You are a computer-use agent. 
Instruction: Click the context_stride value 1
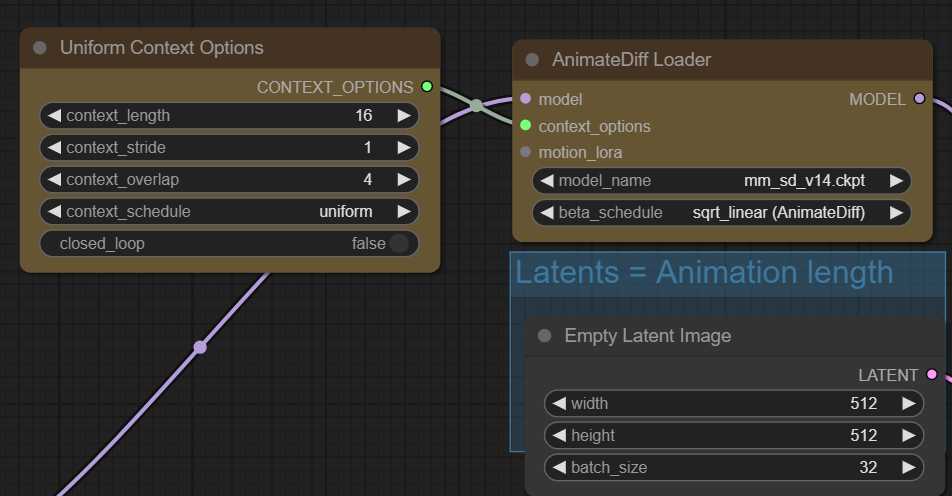pyautogui.click(x=368, y=148)
